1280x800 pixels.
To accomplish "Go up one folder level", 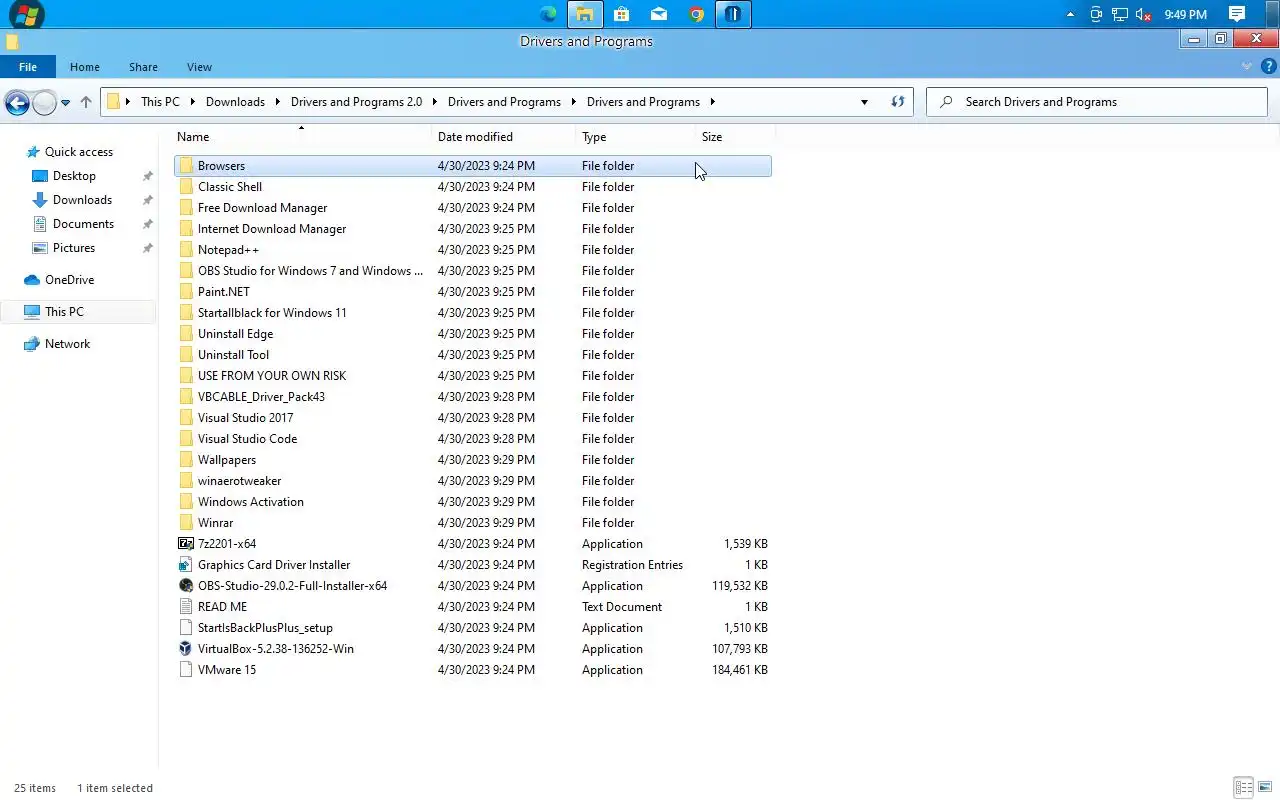I will click(86, 102).
